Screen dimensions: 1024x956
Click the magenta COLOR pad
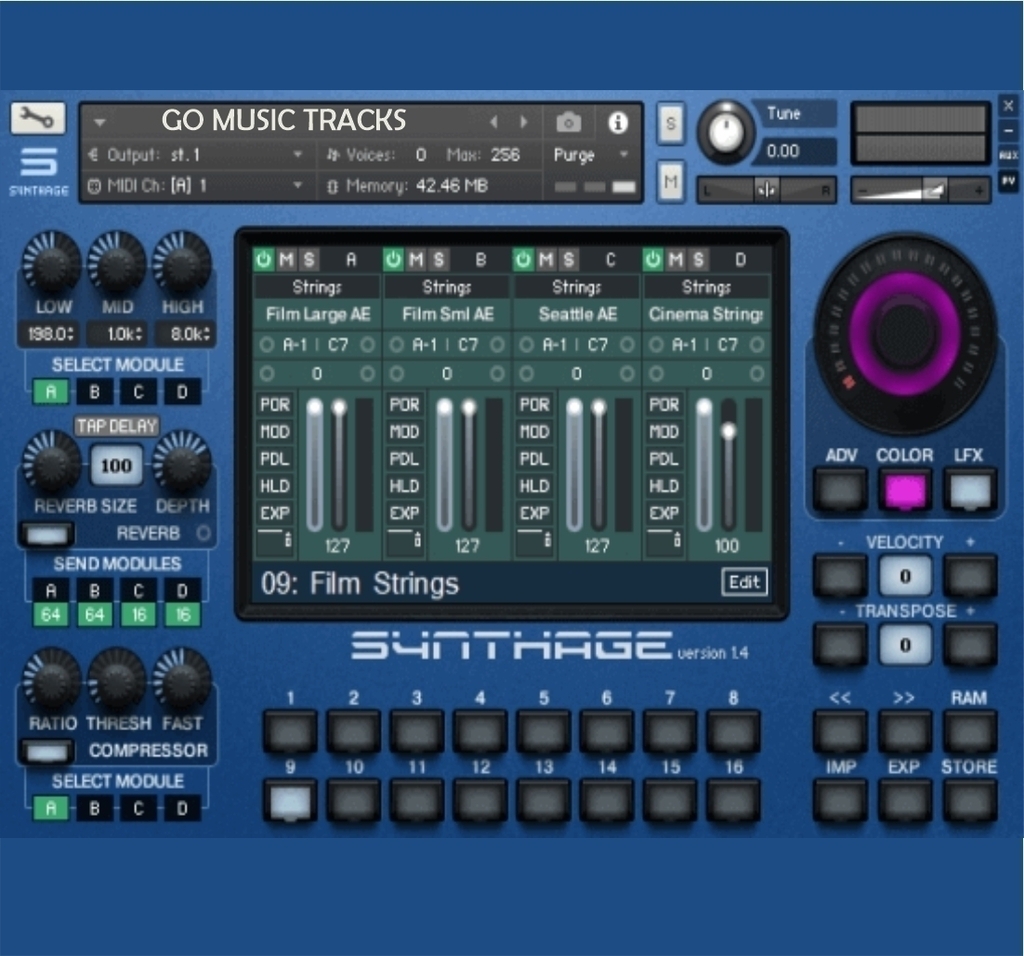point(904,490)
